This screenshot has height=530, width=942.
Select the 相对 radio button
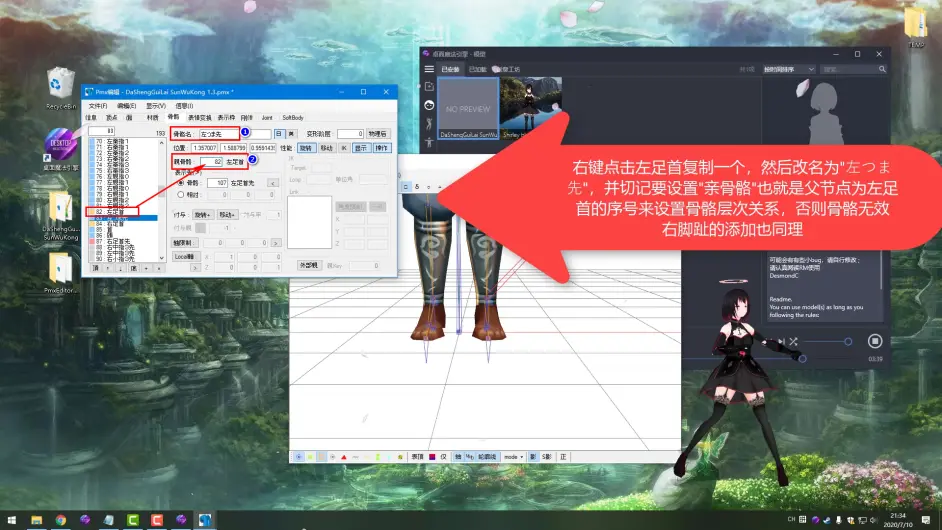click(x=181, y=195)
